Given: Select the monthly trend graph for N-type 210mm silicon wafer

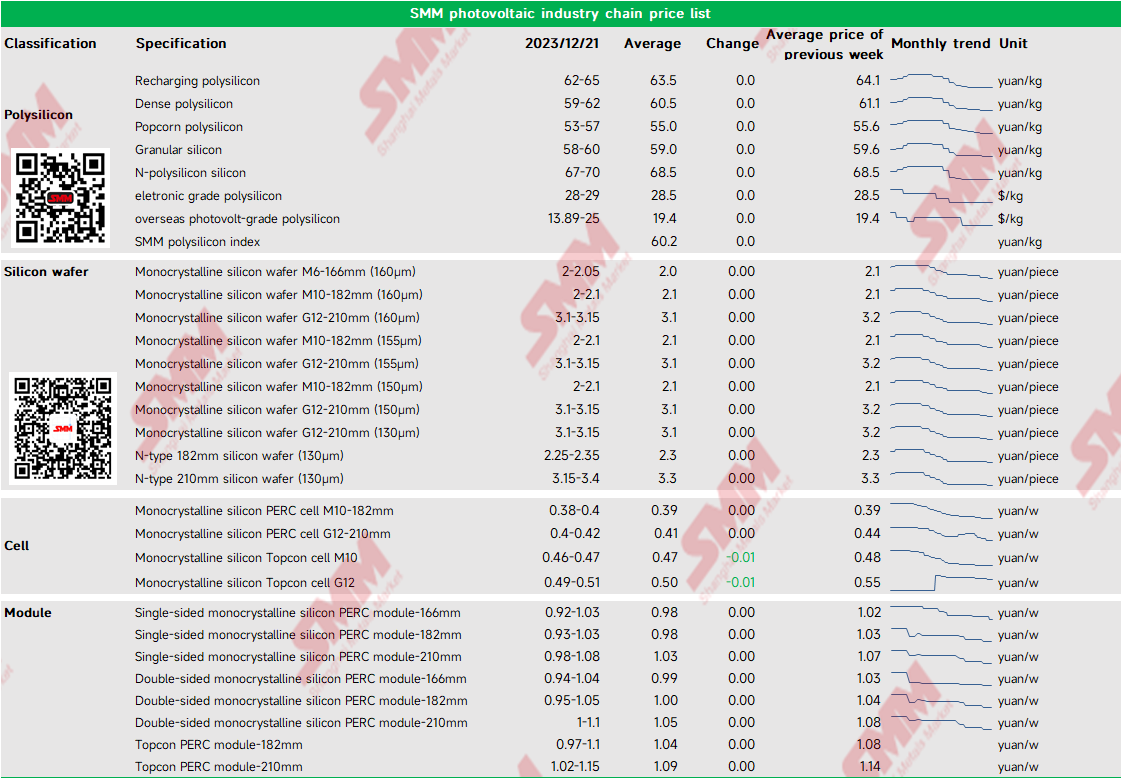Looking at the screenshot, I should pos(935,479).
